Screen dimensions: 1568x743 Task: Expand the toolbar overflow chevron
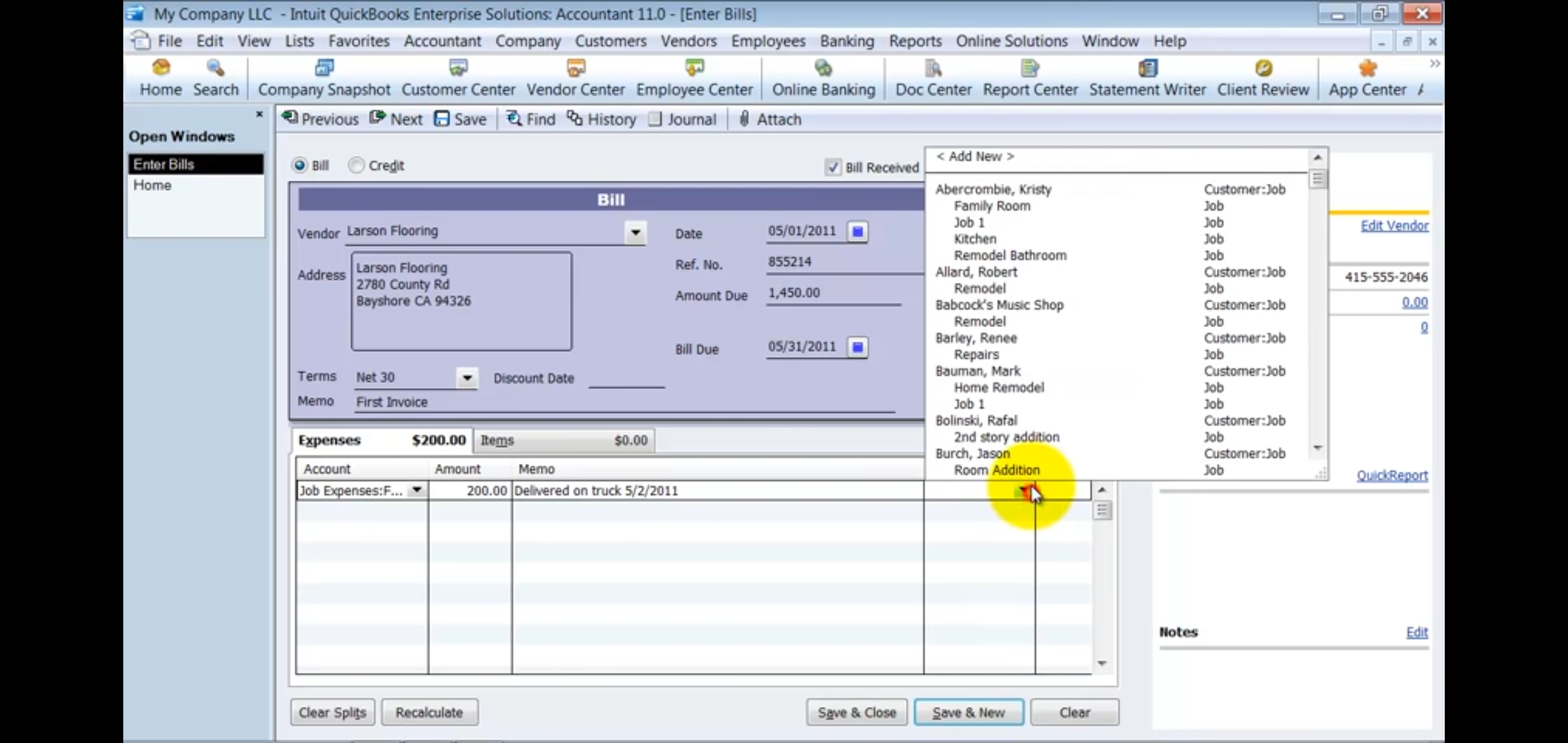click(x=1435, y=63)
